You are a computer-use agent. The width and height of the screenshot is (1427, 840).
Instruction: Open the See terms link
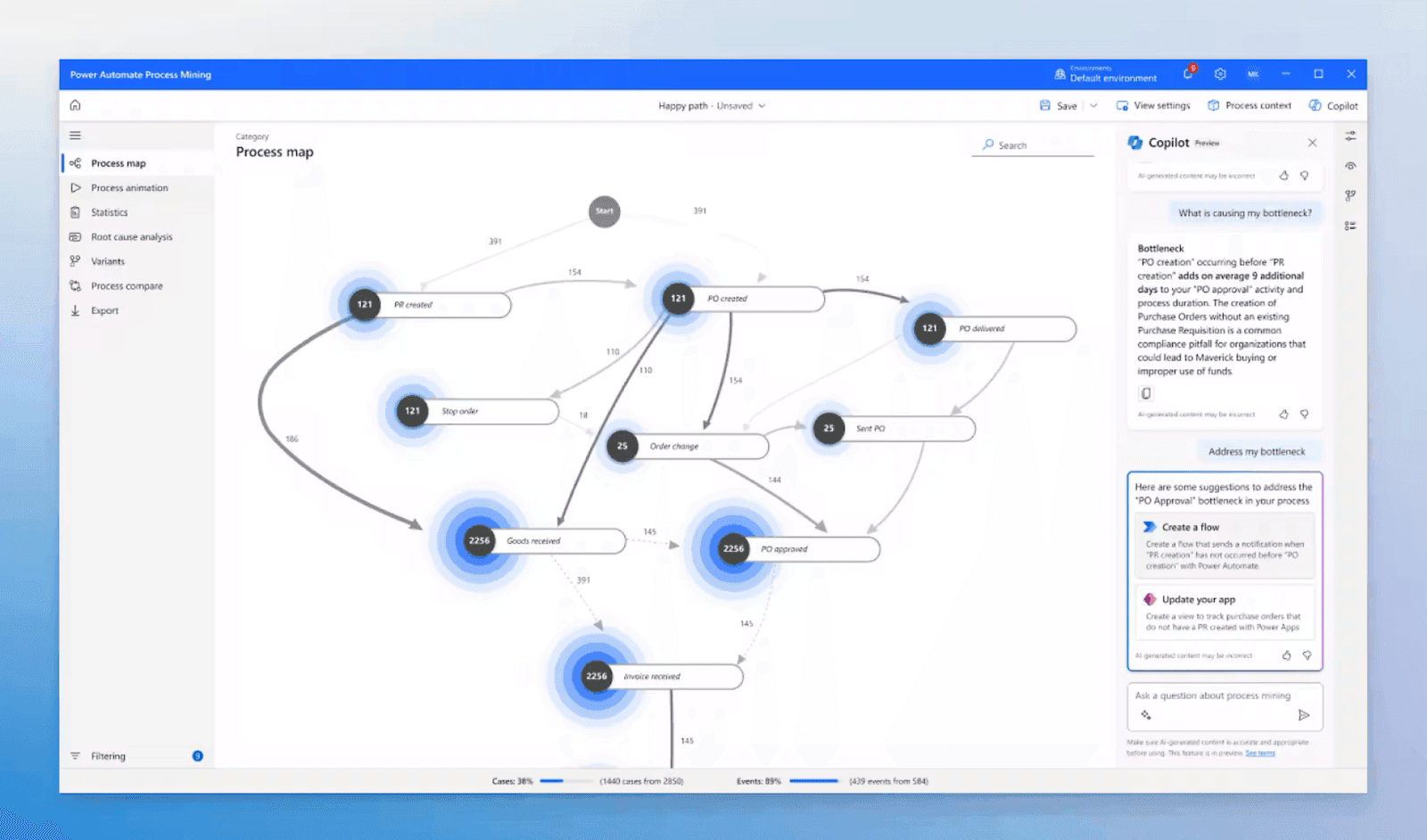click(x=1259, y=754)
